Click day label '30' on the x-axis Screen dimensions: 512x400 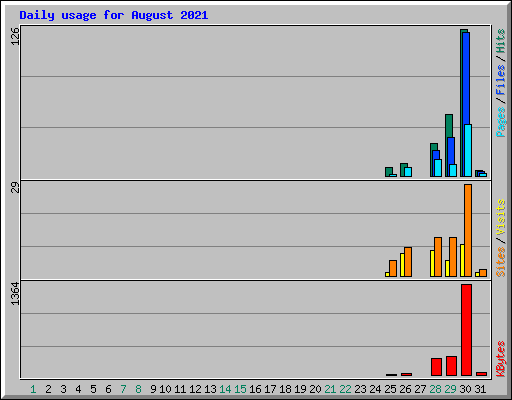(465, 389)
